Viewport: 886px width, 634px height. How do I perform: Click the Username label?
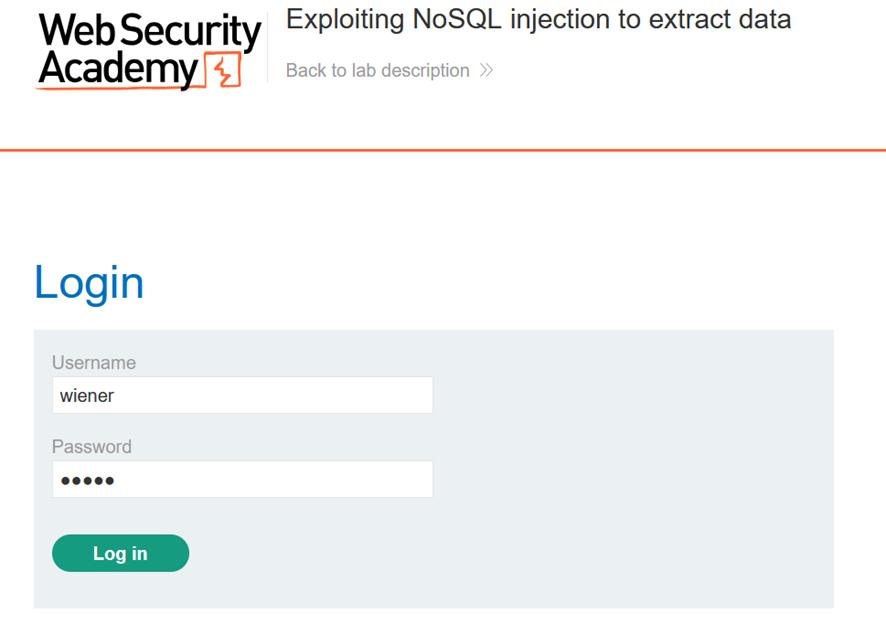[94, 363]
